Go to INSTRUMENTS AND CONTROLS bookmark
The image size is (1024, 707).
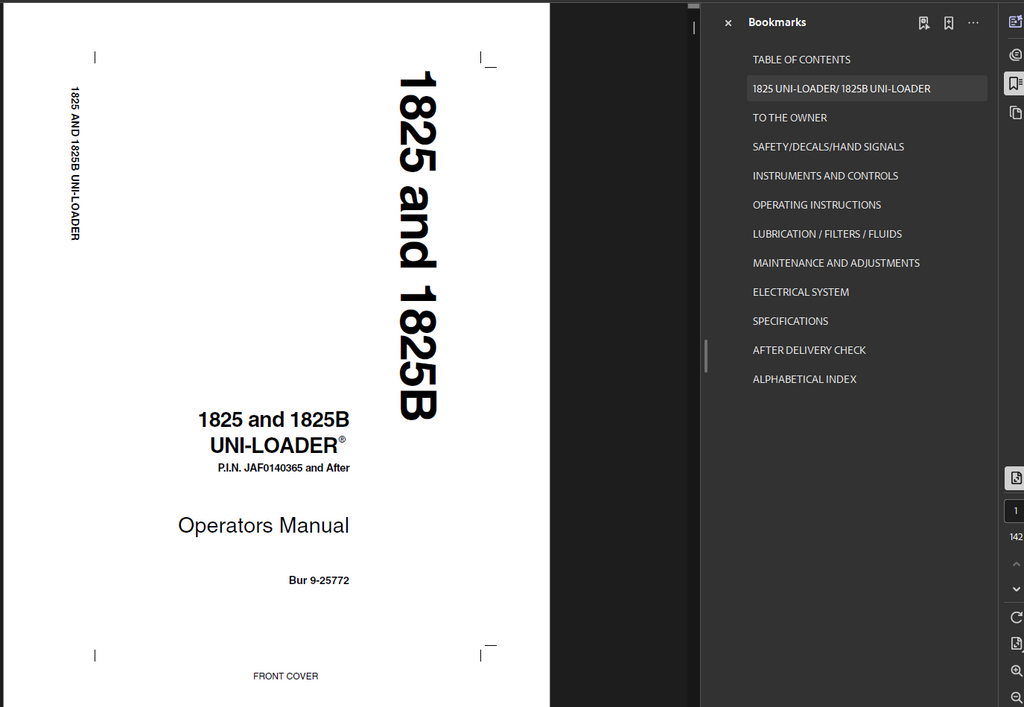(825, 176)
